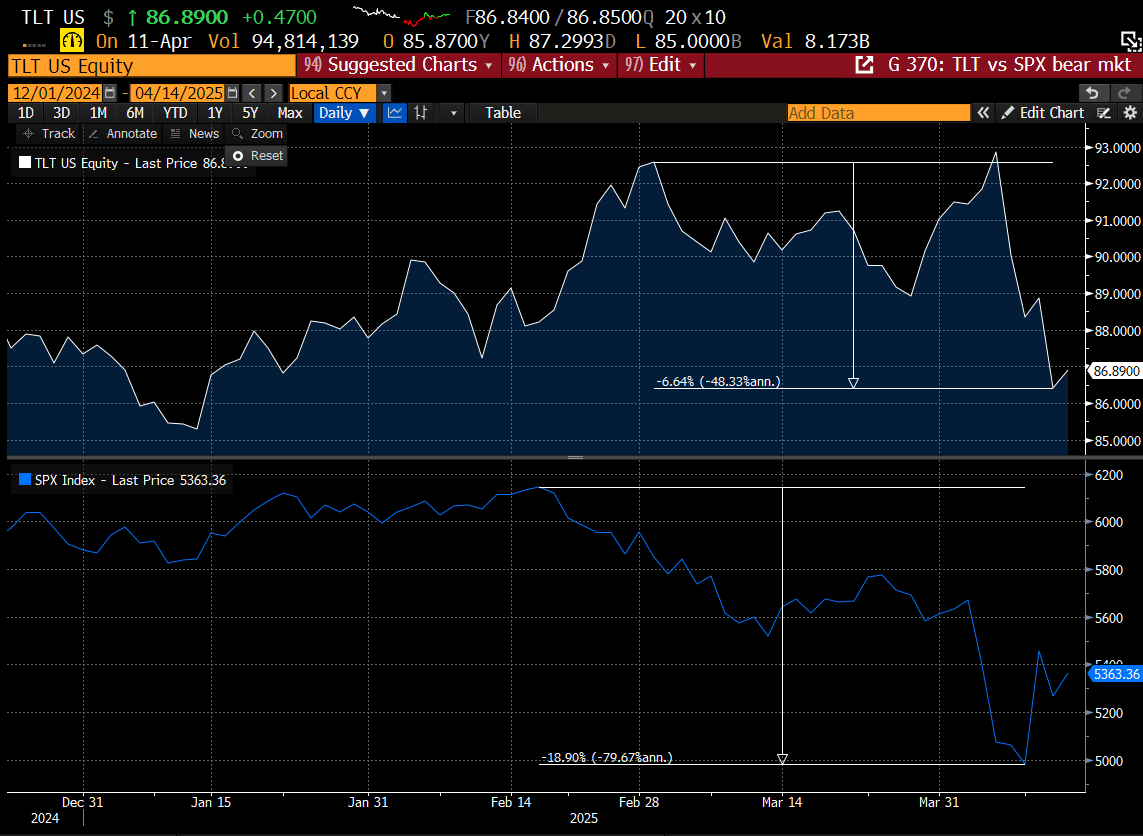Click the TLT US Equity Last Price legend
The width and height of the screenshot is (1143, 836).
pos(135,163)
